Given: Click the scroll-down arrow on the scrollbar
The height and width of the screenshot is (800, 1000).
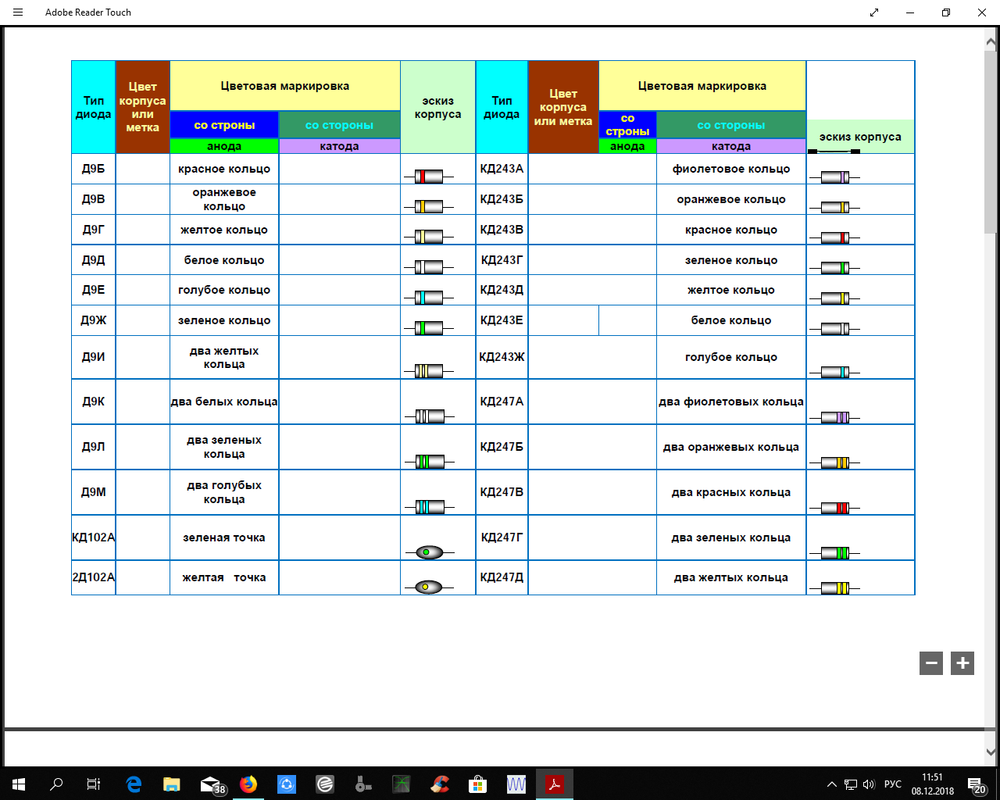Looking at the screenshot, I should pos(990,752).
